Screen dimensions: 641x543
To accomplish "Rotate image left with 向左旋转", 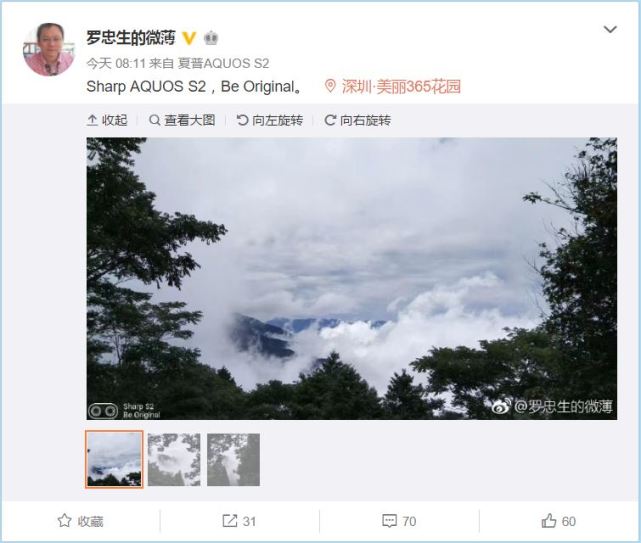I will (270, 120).
